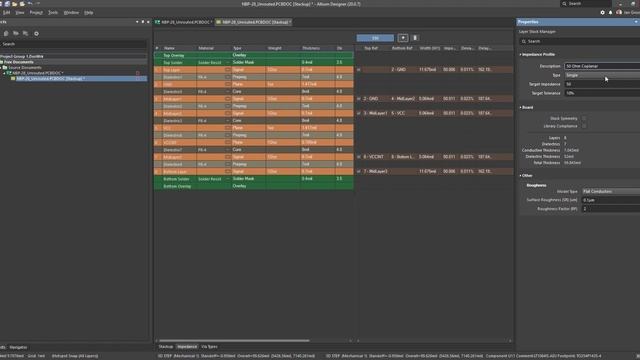
Task: Edit the impedance profile Description field
Action: [x=602, y=66]
